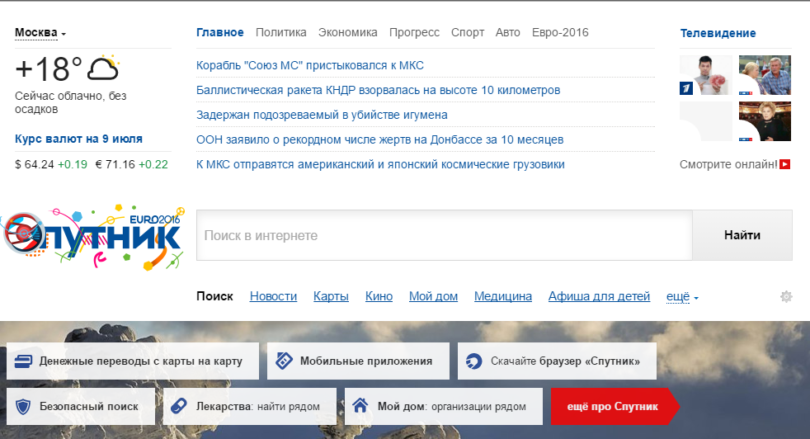810x439 pixels.
Task: Click the ещё про Спутник red button
Action: pyautogui.click(x=615, y=406)
